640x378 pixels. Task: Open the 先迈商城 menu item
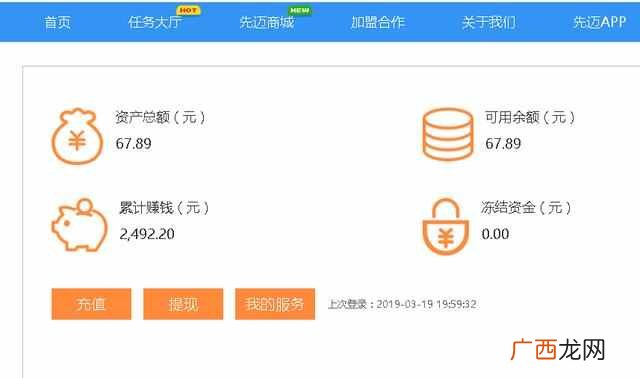tap(267, 22)
